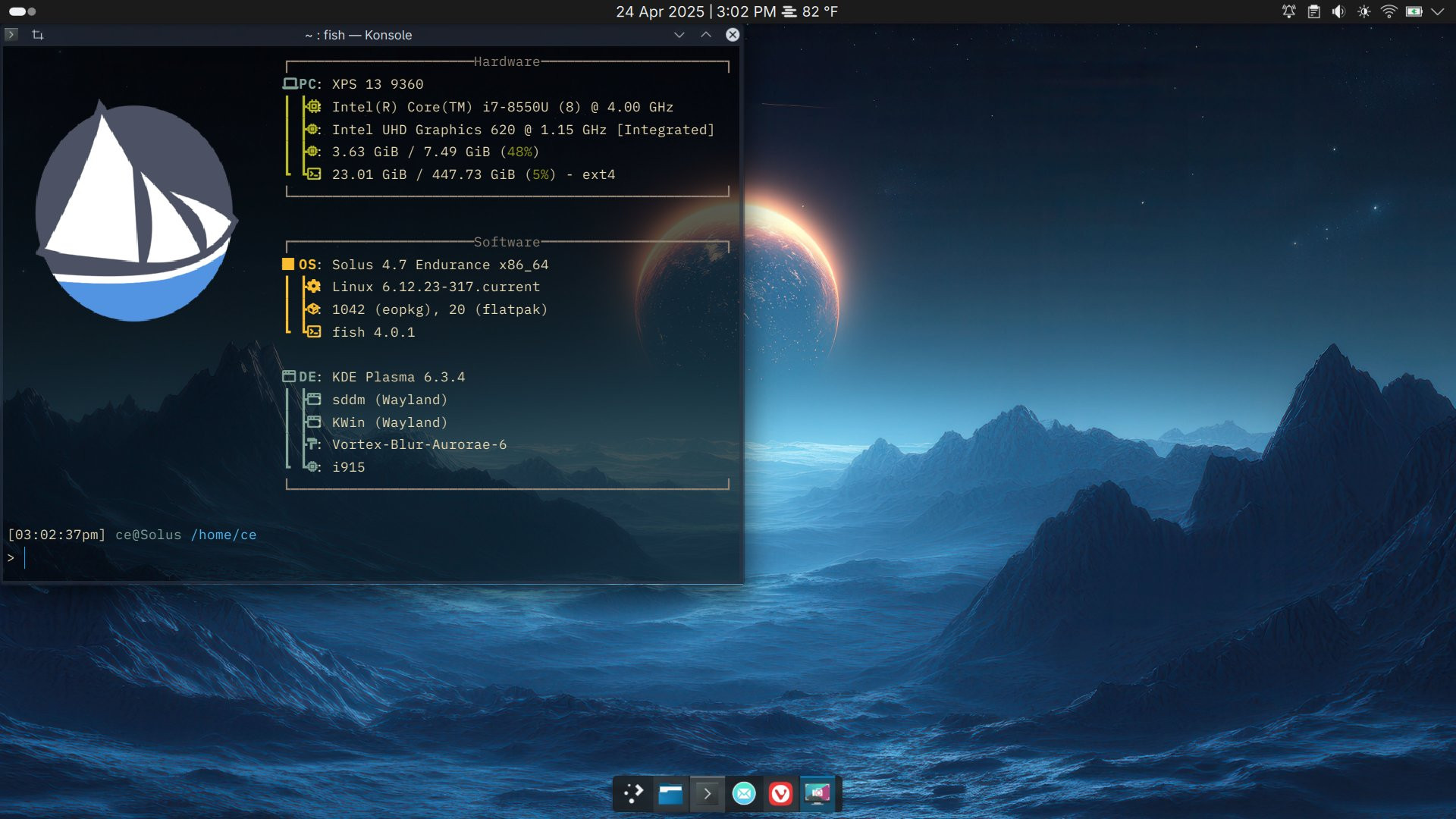Click the 'XPS 13 9360' text

(x=378, y=84)
